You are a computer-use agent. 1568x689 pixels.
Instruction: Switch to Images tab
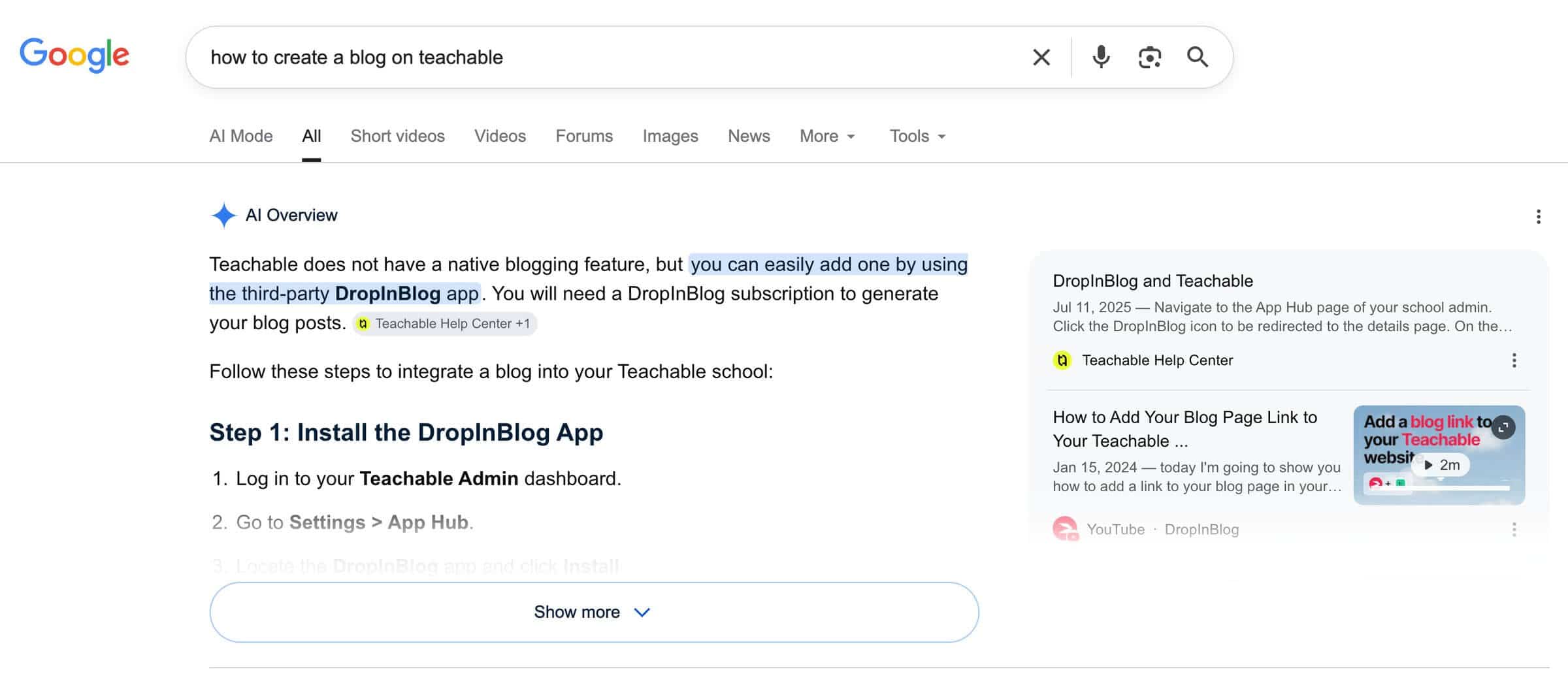click(x=670, y=136)
